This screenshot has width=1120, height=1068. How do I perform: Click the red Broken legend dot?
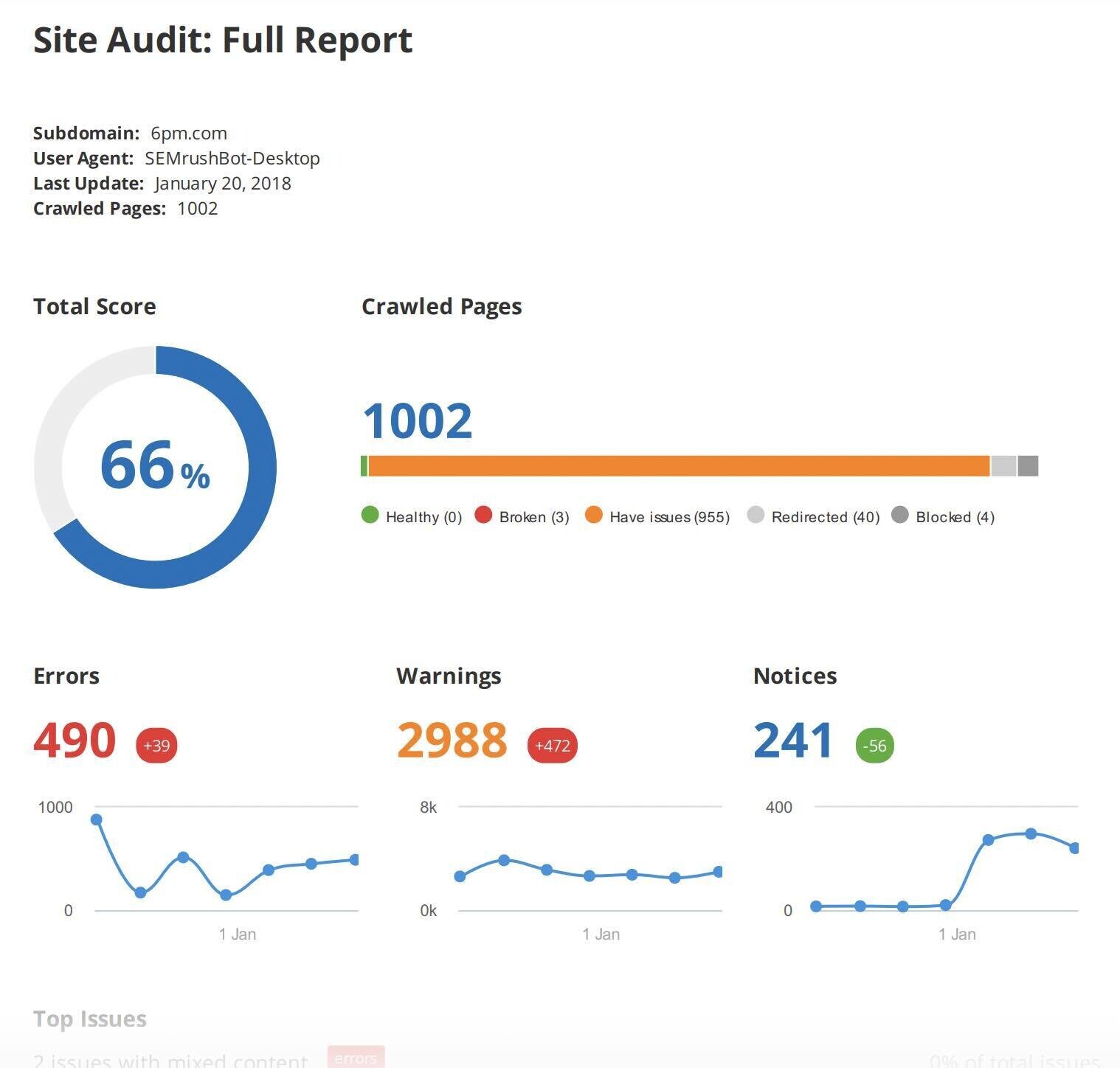click(483, 516)
